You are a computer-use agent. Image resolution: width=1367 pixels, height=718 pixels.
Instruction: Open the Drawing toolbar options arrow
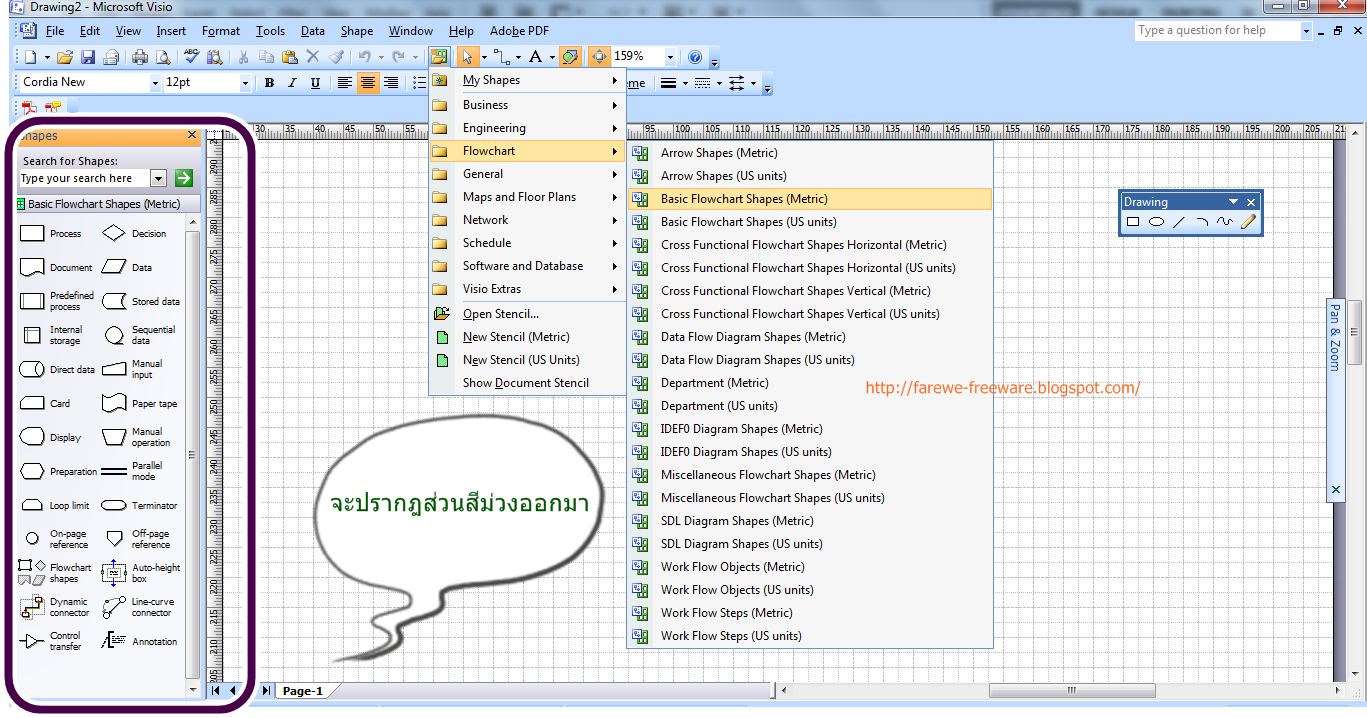click(x=1233, y=202)
